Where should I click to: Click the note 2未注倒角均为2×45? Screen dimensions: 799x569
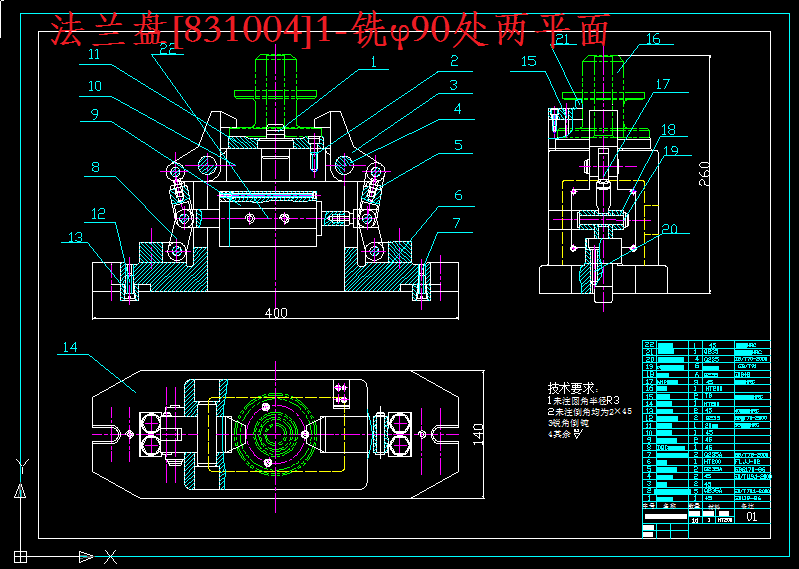click(x=590, y=412)
